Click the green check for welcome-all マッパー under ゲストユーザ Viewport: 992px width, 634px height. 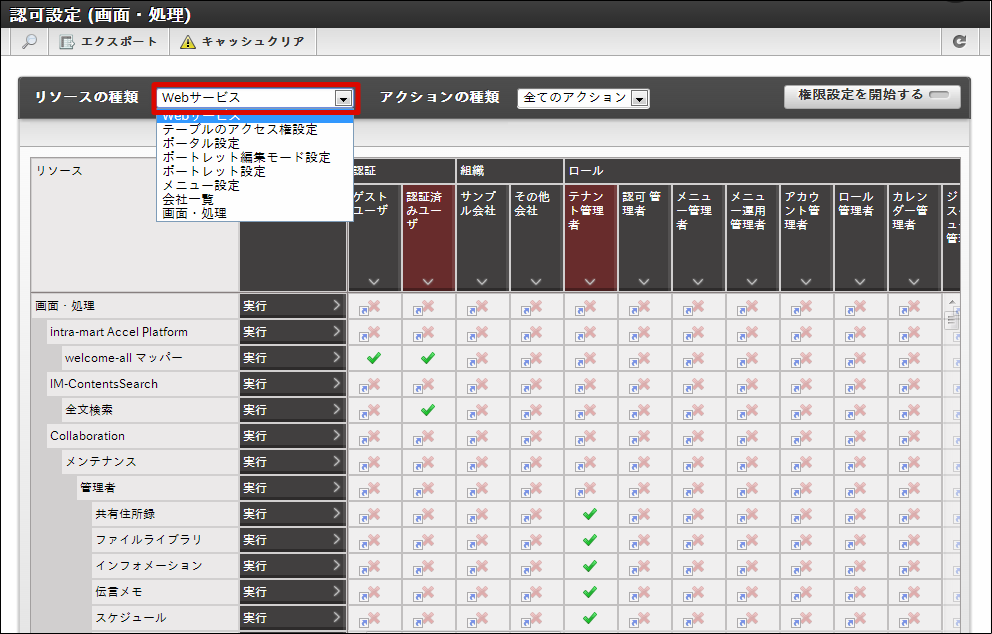click(374, 358)
